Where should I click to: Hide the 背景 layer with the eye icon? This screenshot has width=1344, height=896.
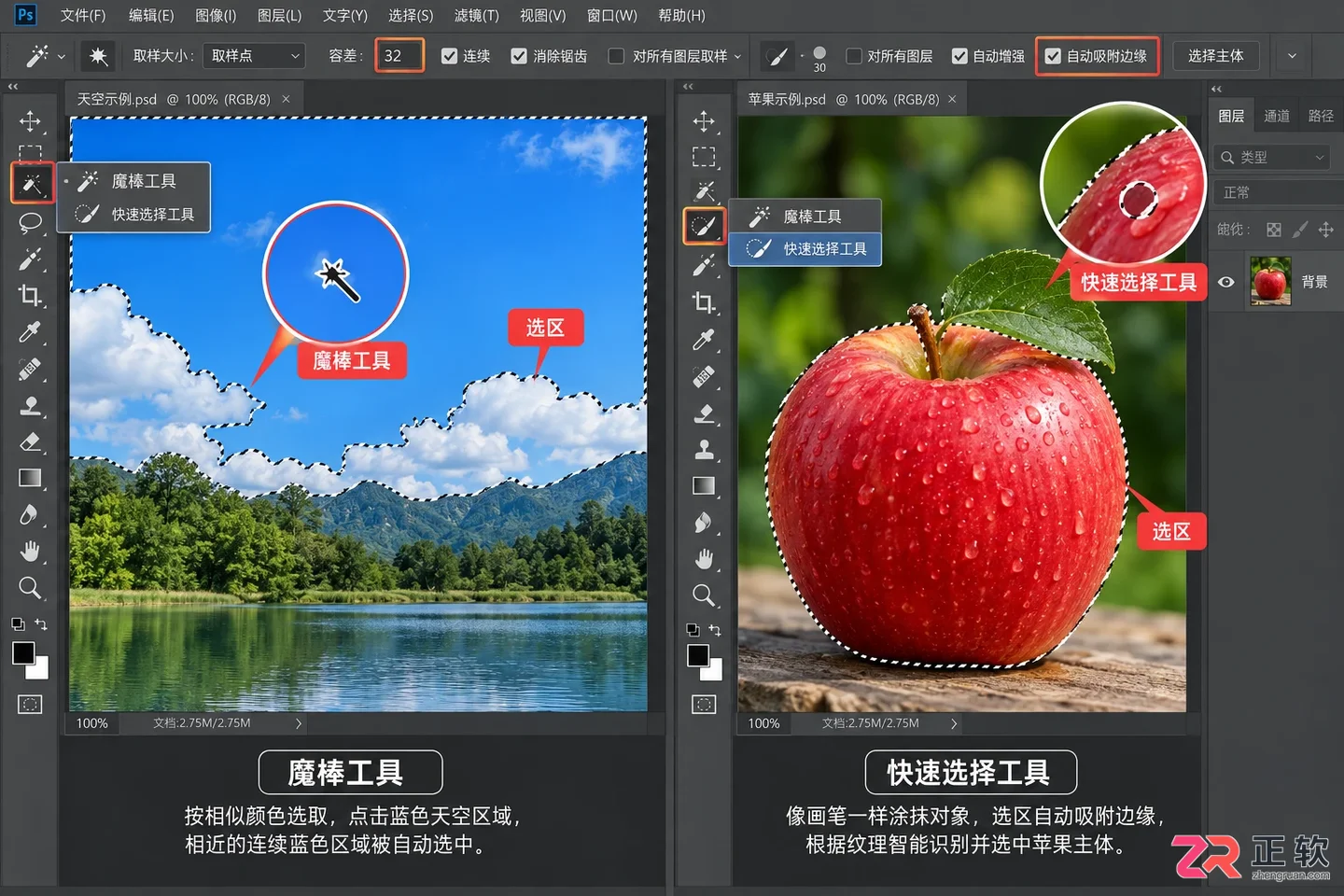coord(1226,282)
